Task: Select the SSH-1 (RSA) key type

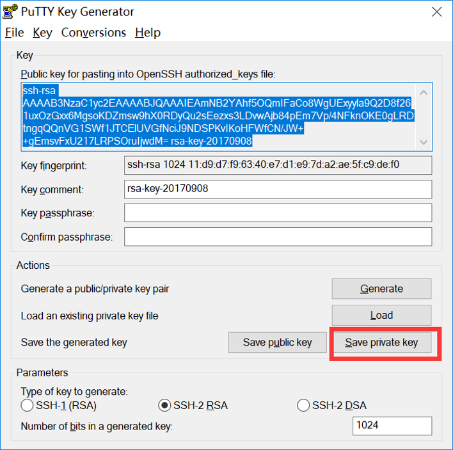Action: coord(59,405)
